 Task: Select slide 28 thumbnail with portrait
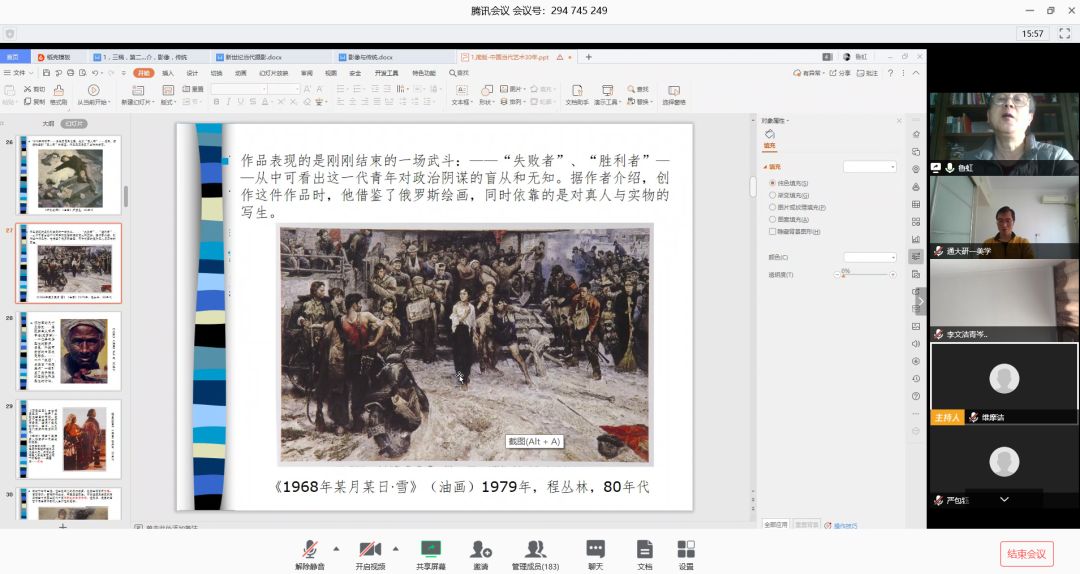pos(68,351)
